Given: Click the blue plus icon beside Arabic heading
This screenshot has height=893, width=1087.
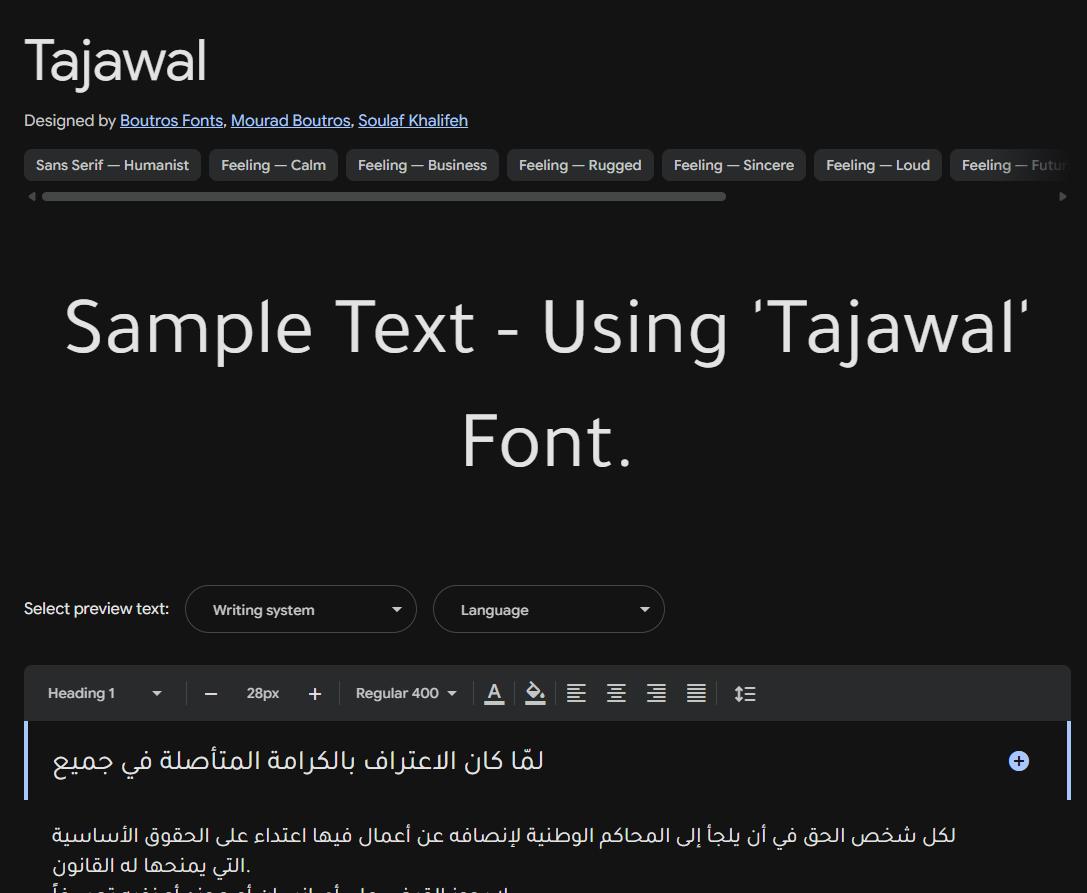Looking at the screenshot, I should [x=1018, y=761].
